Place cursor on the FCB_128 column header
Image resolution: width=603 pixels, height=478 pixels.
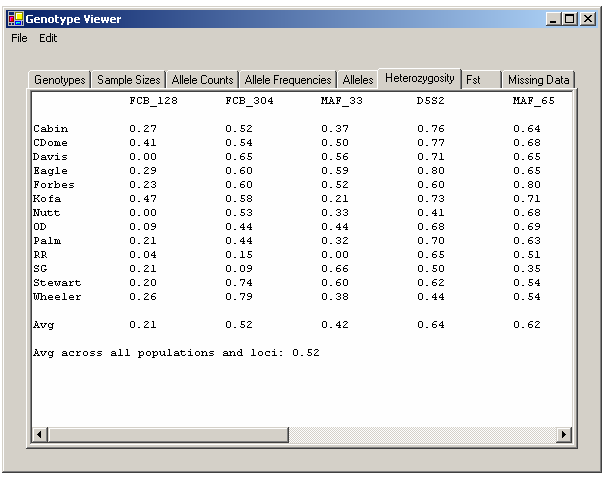coord(153,101)
